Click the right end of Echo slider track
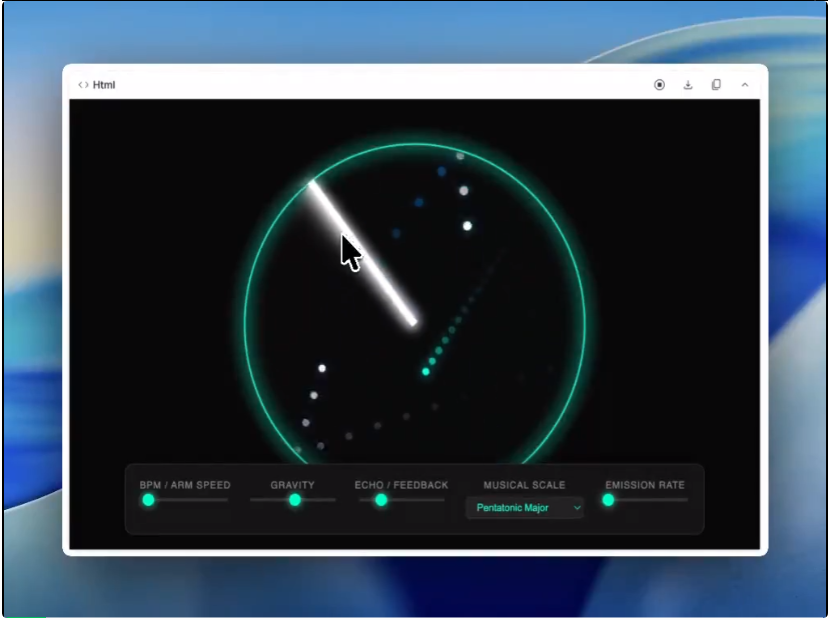This screenshot has height=620, width=830. coord(442,500)
